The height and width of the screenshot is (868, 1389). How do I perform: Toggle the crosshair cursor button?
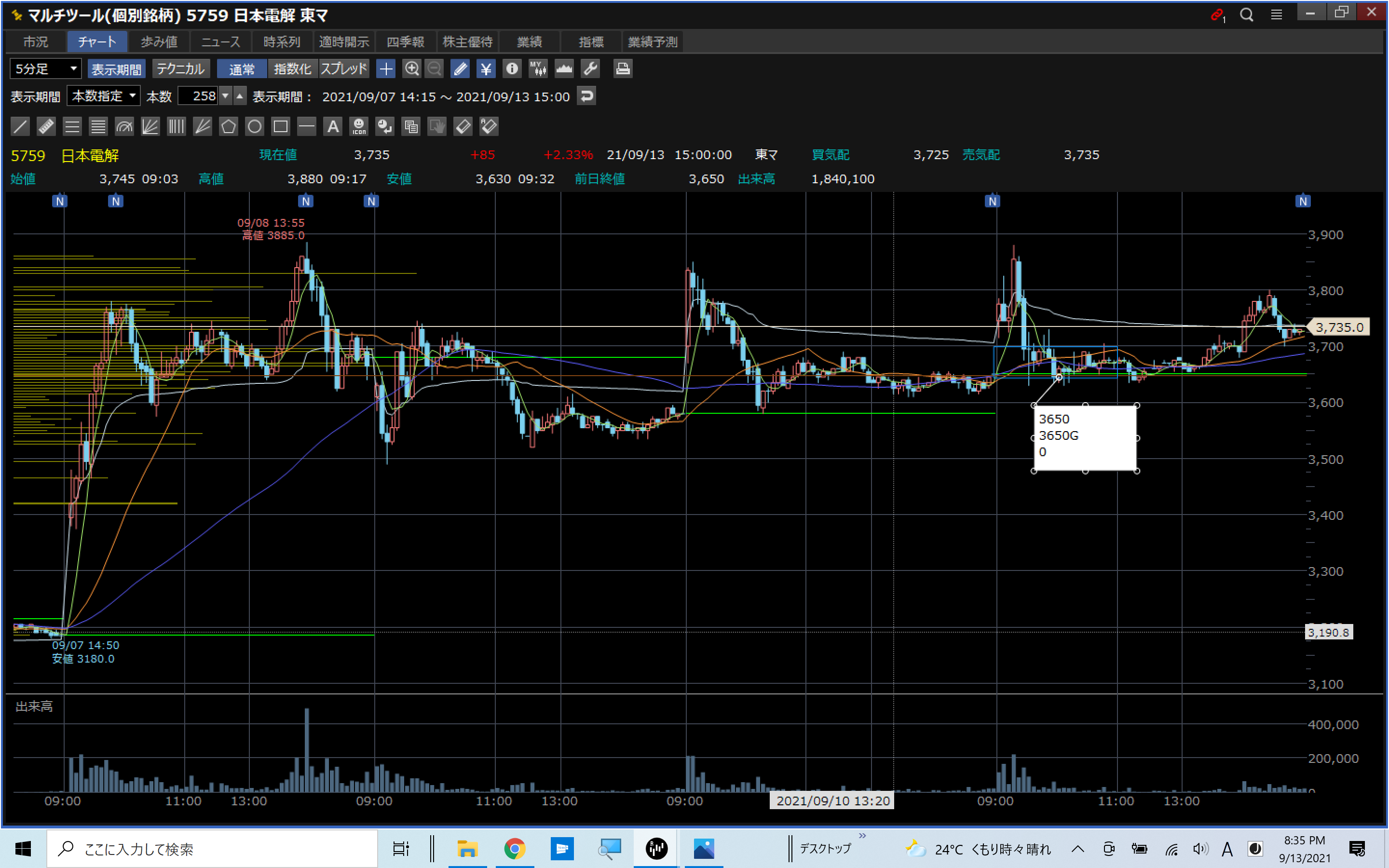tap(386, 69)
